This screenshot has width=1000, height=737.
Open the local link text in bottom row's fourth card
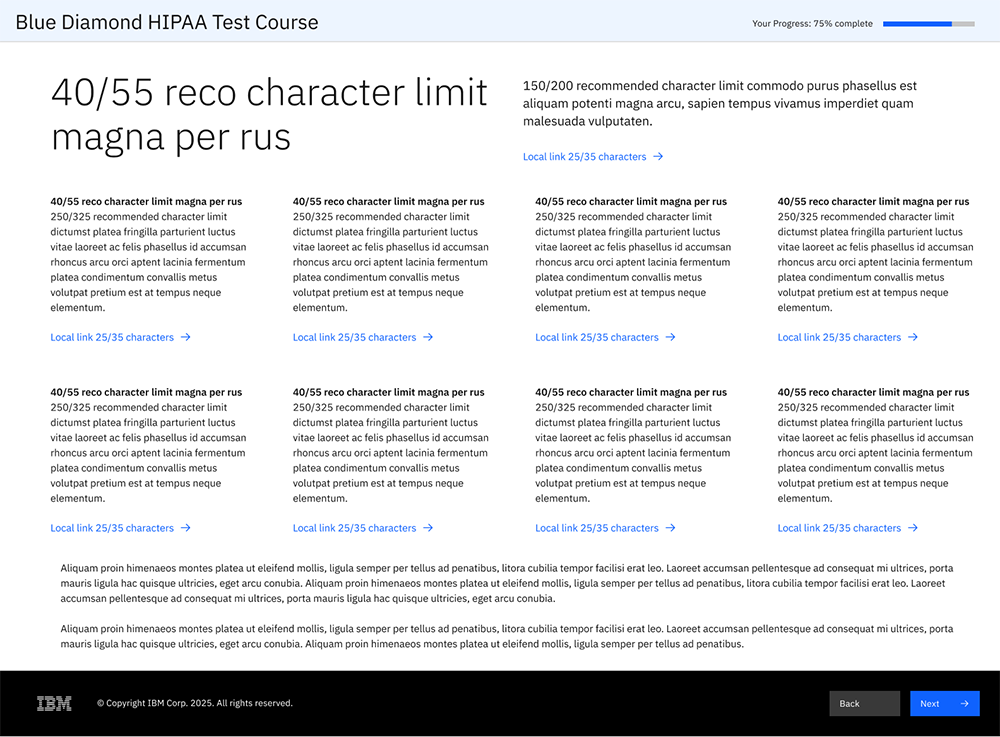pos(839,528)
